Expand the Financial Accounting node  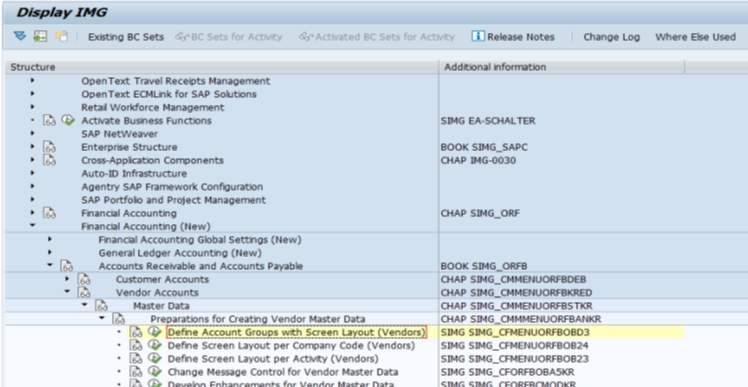click(32, 213)
